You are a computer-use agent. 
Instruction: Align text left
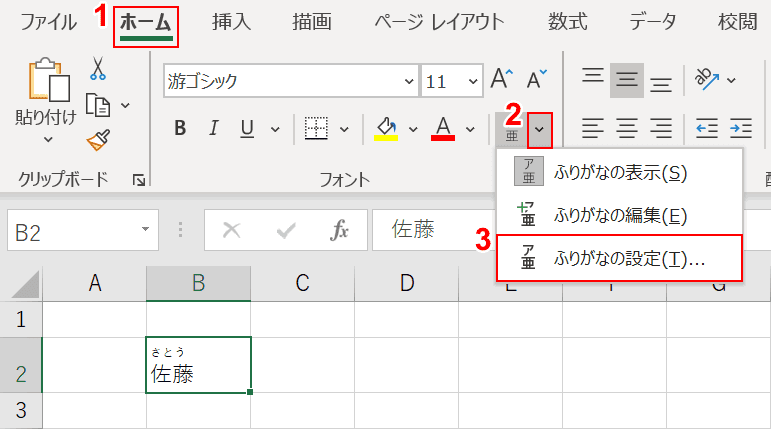point(593,128)
